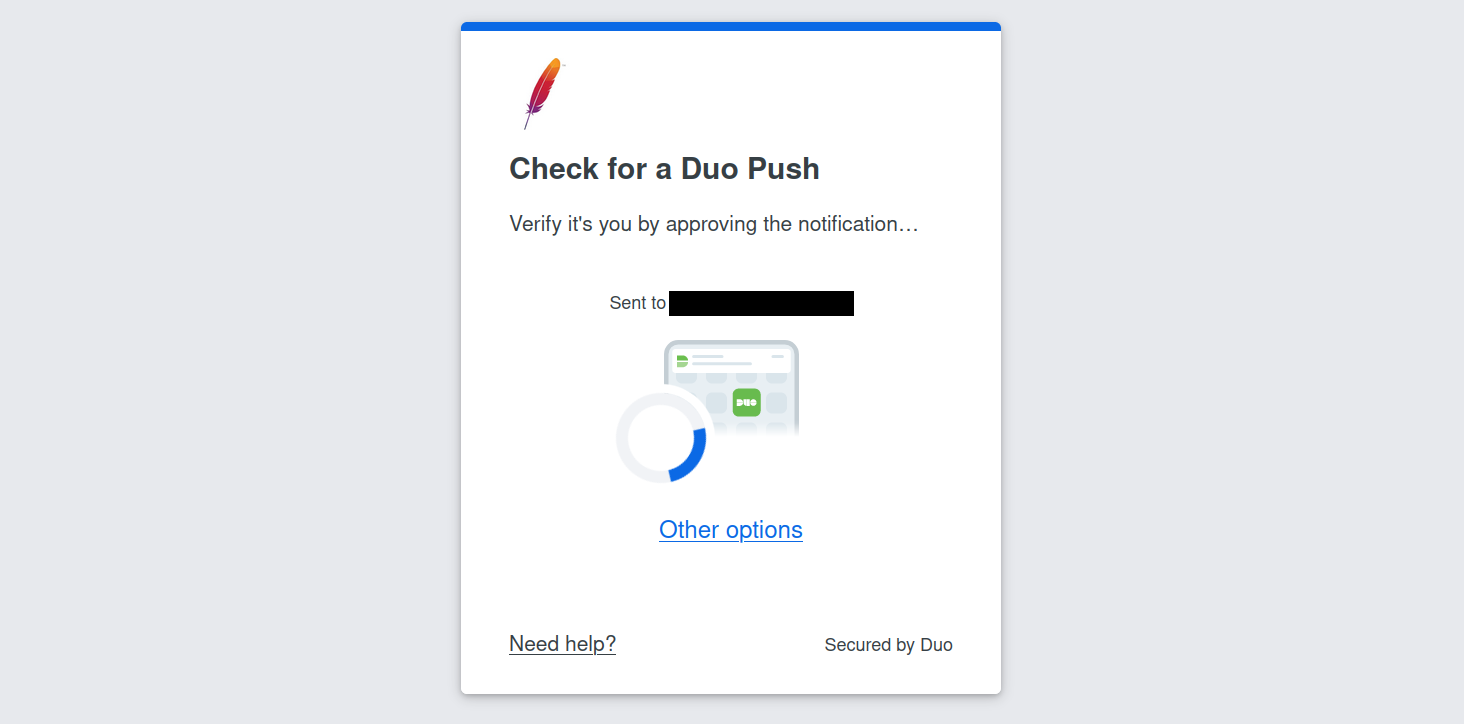
Task: Click the gray app tile right of Duo icon
Action: click(777, 402)
